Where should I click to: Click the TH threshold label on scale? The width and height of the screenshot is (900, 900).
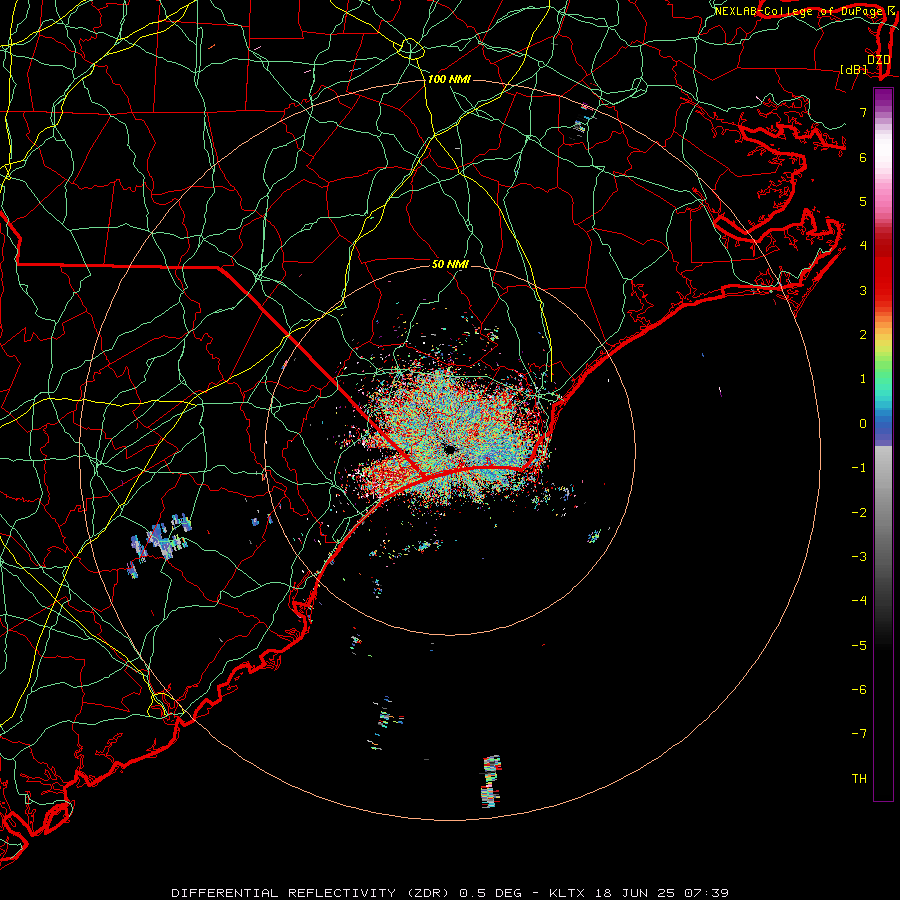click(x=859, y=779)
